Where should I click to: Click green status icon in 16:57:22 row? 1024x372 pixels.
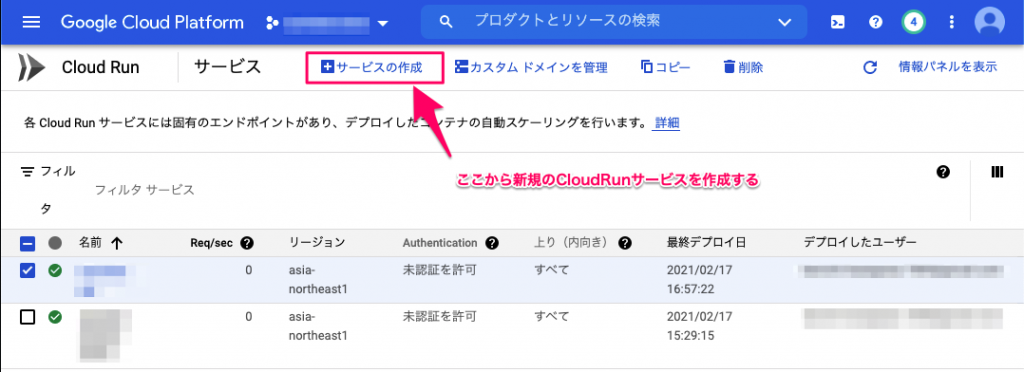tap(56, 270)
